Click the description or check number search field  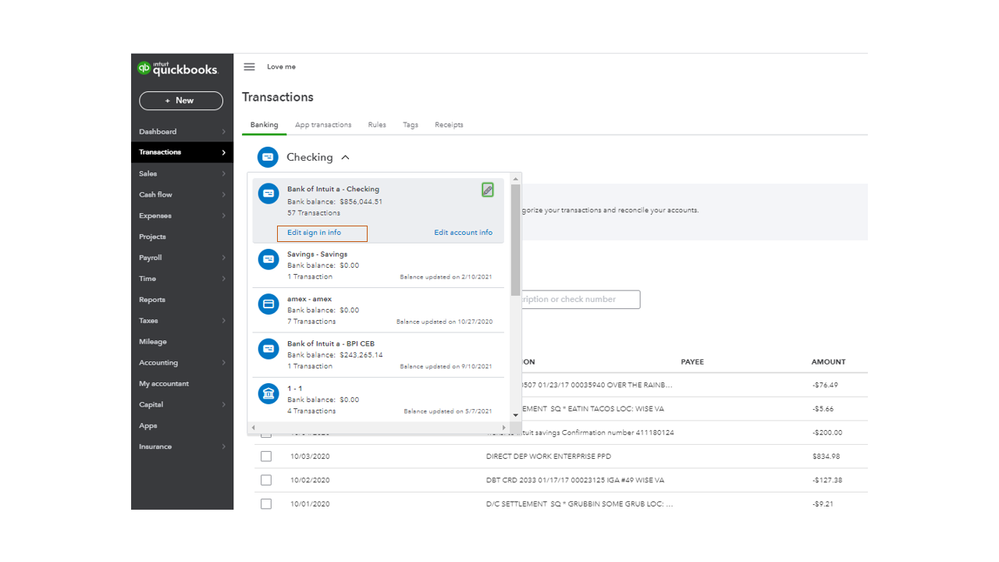pyautogui.click(x=580, y=299)
